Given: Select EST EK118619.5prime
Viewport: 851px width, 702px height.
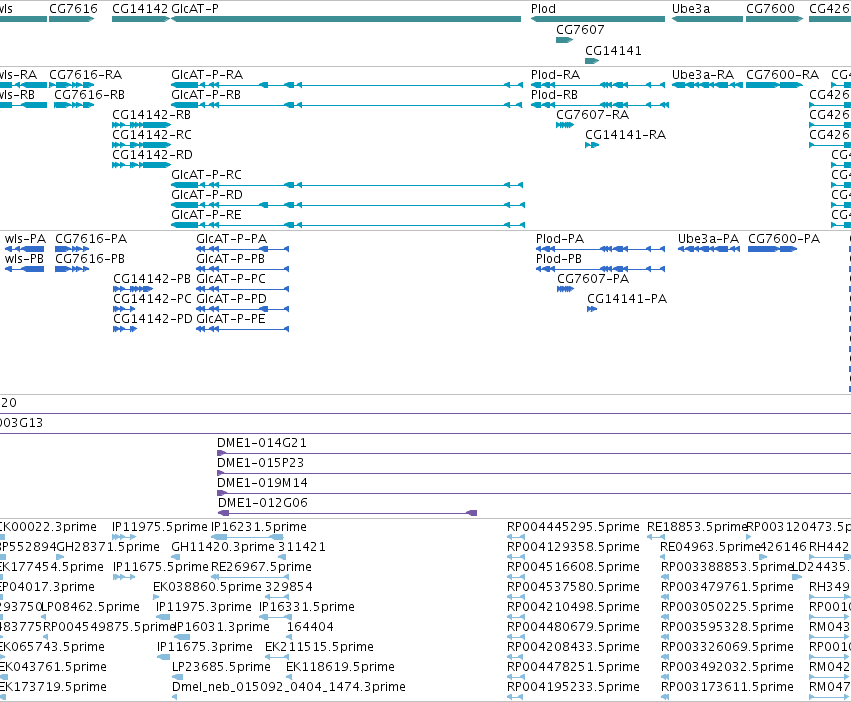Looking at the screenshot, I should click(x=341, y=667).
